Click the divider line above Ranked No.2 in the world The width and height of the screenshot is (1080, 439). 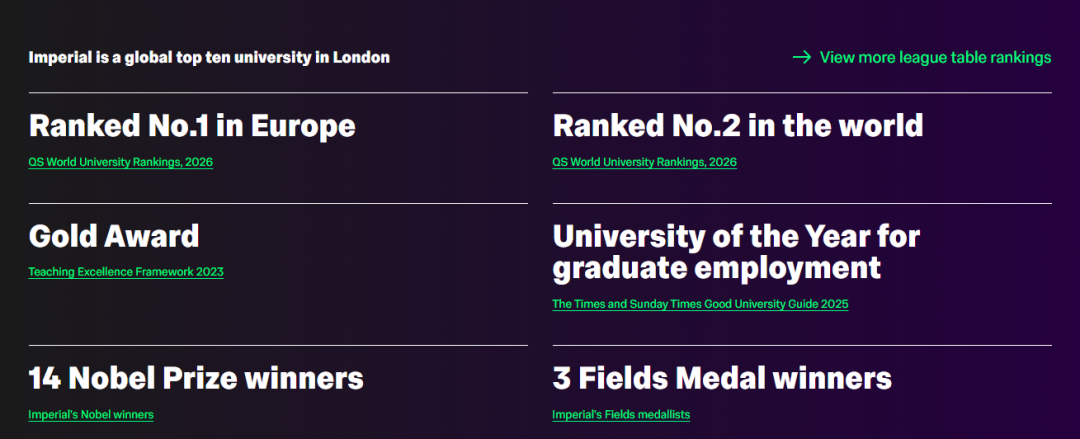pyautogui.click(x=802, y=93)
